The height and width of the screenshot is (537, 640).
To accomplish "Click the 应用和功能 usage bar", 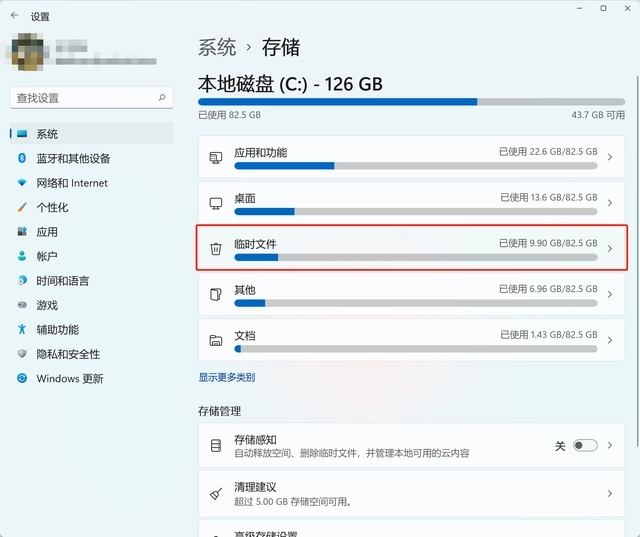I will [x=416, y=166].
